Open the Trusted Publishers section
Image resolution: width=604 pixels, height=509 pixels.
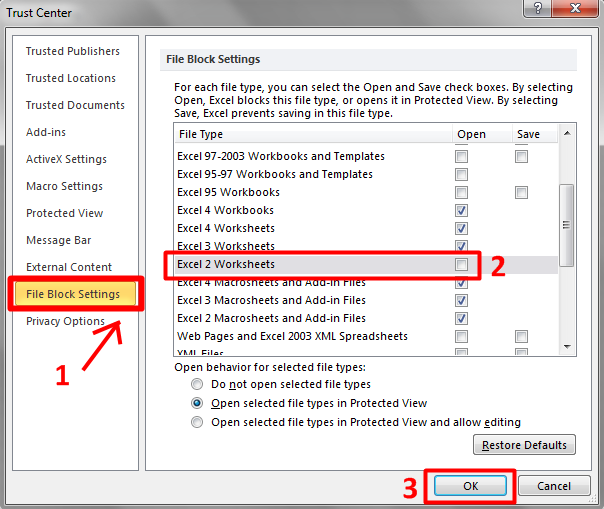(73, 51)
